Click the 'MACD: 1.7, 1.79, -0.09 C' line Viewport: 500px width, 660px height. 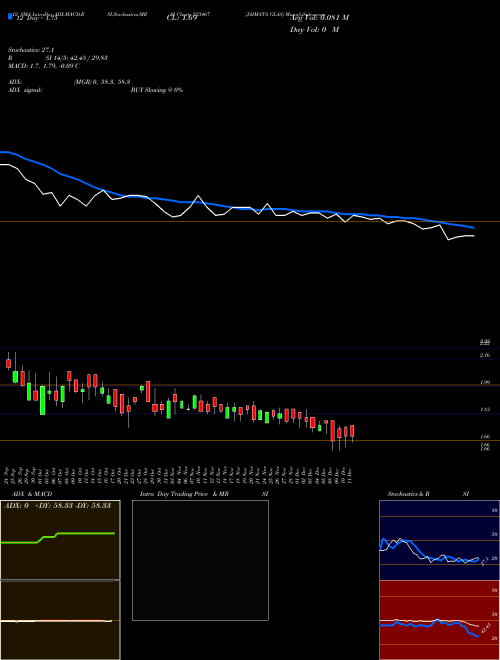44,66
